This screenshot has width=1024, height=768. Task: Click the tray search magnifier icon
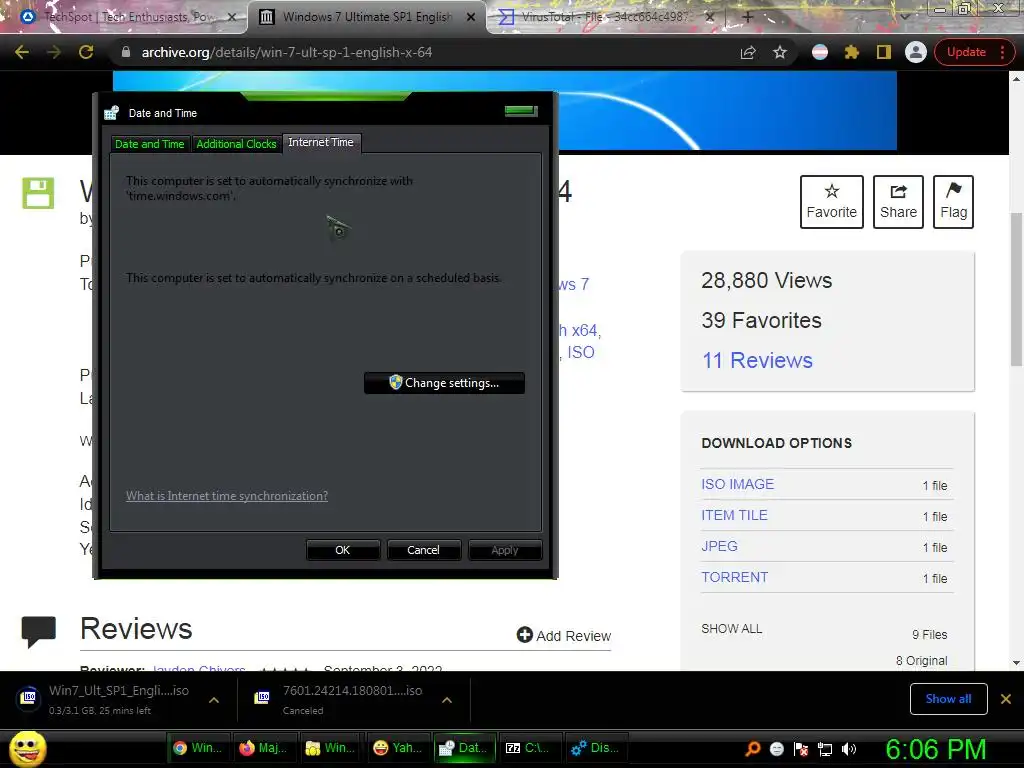753,749
